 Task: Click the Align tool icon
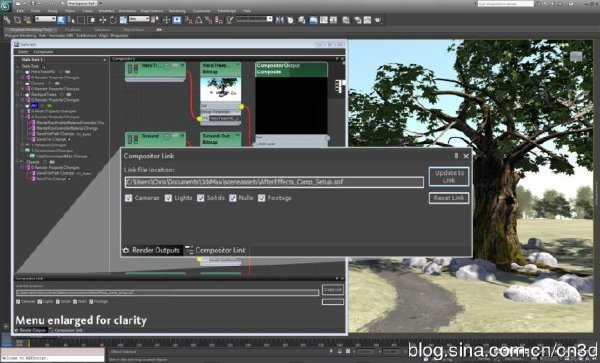click(x=290, y=20)
